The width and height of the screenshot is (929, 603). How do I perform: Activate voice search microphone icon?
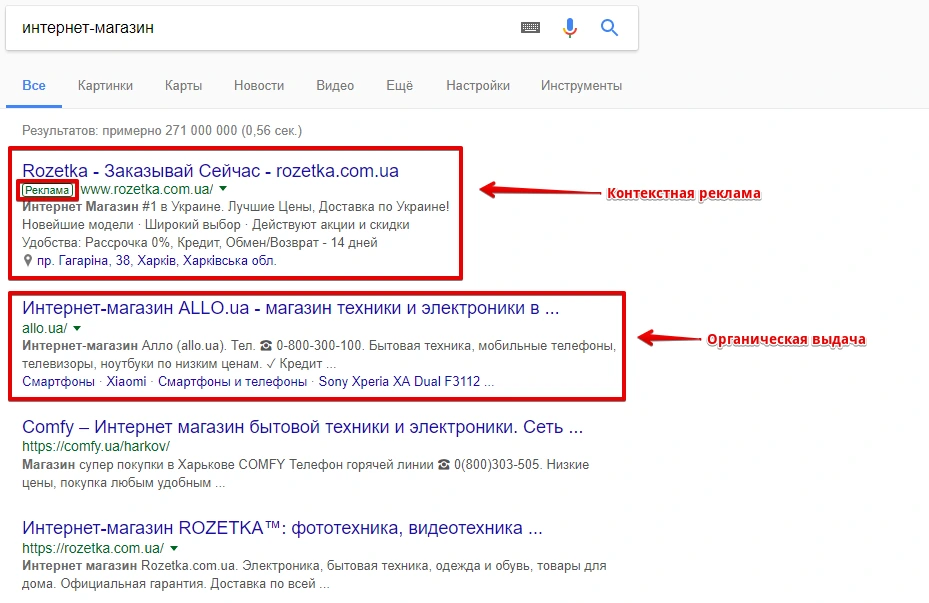tap(570, 28)
